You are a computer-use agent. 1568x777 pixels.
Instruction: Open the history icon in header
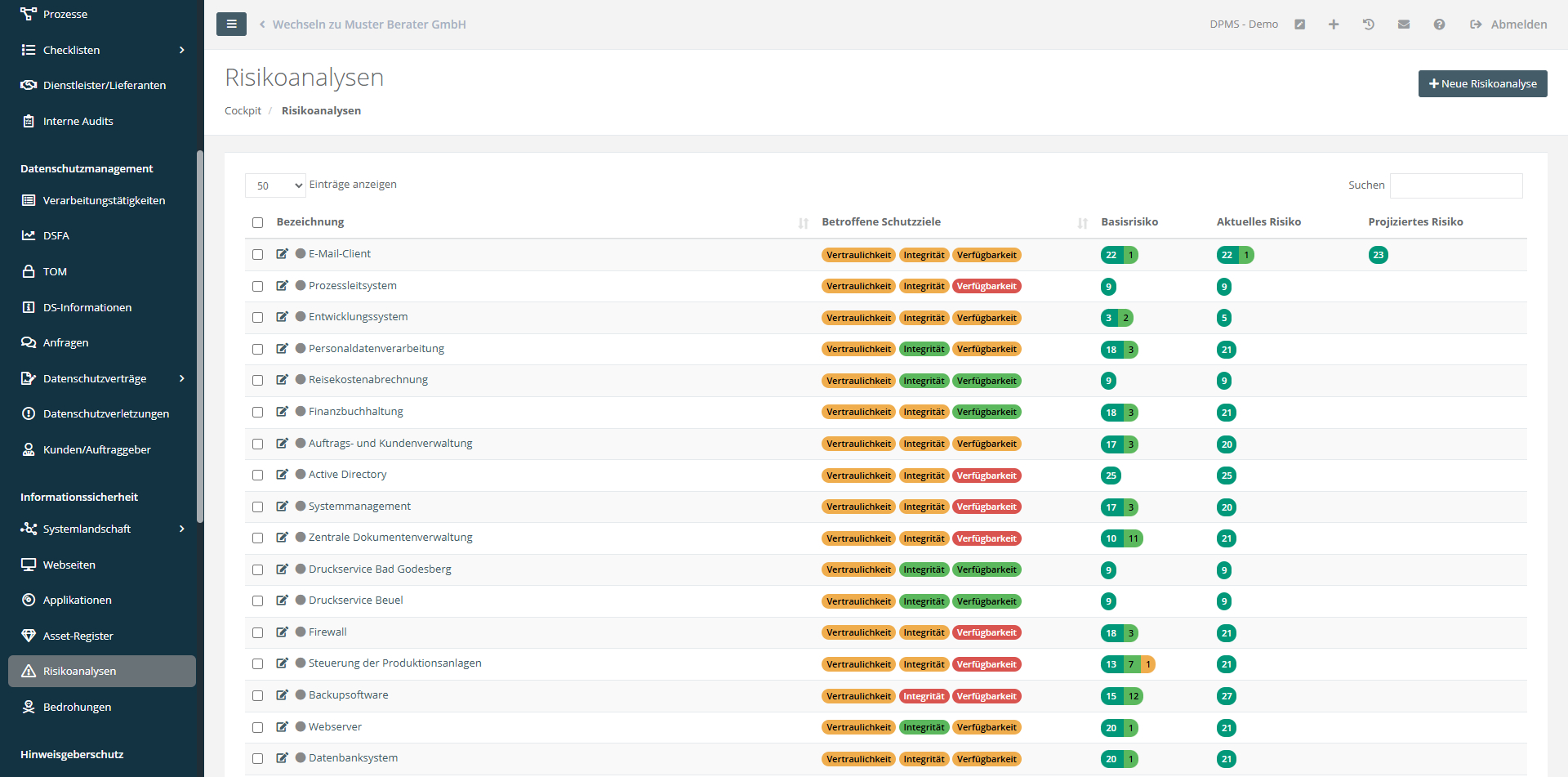pyautogui.click(x=1369, y=25)
